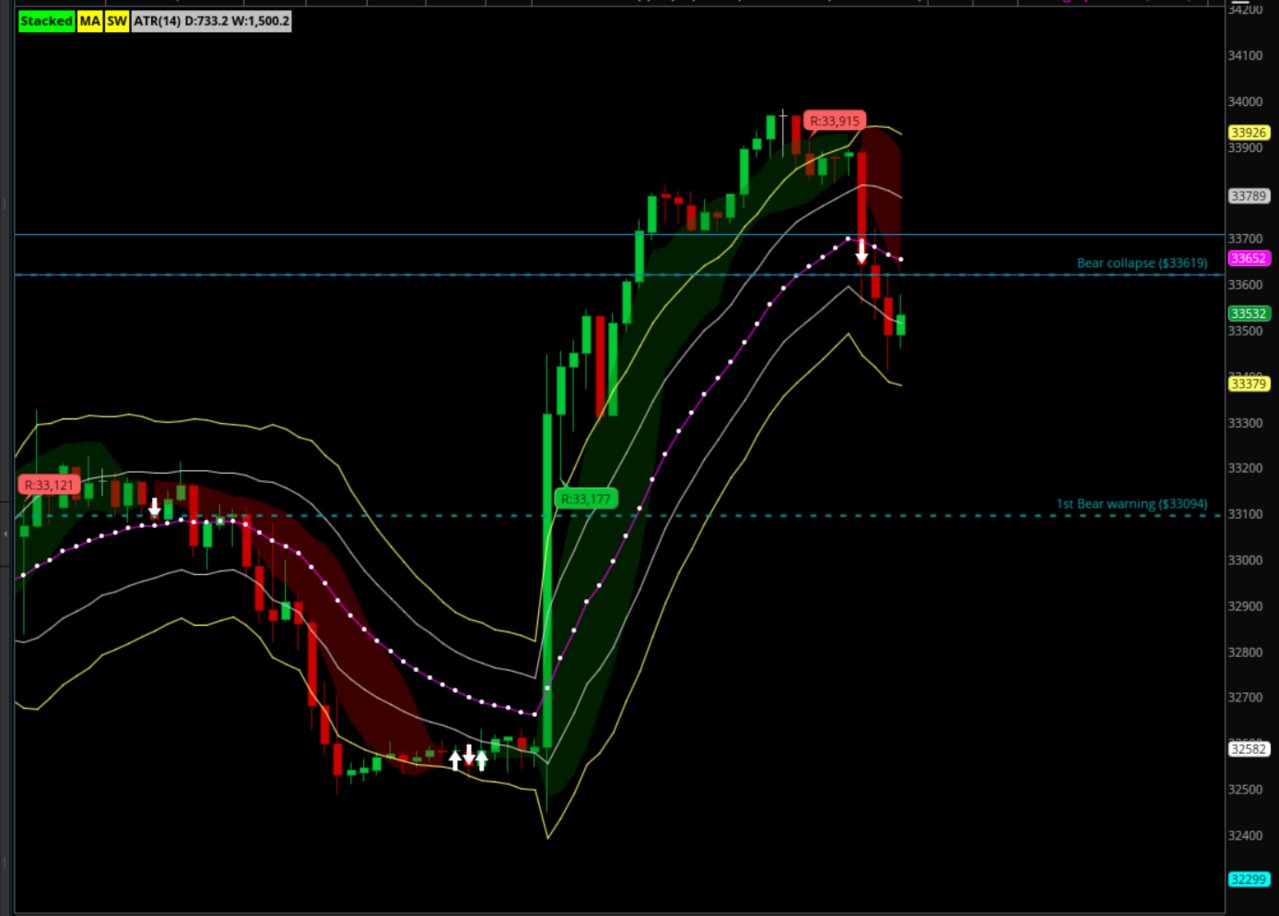Click the cyan 32299 price tag
Image resolution: width=1279 pixels, height=916 pixels.
pyautogui.click(x=1249, y=879)
